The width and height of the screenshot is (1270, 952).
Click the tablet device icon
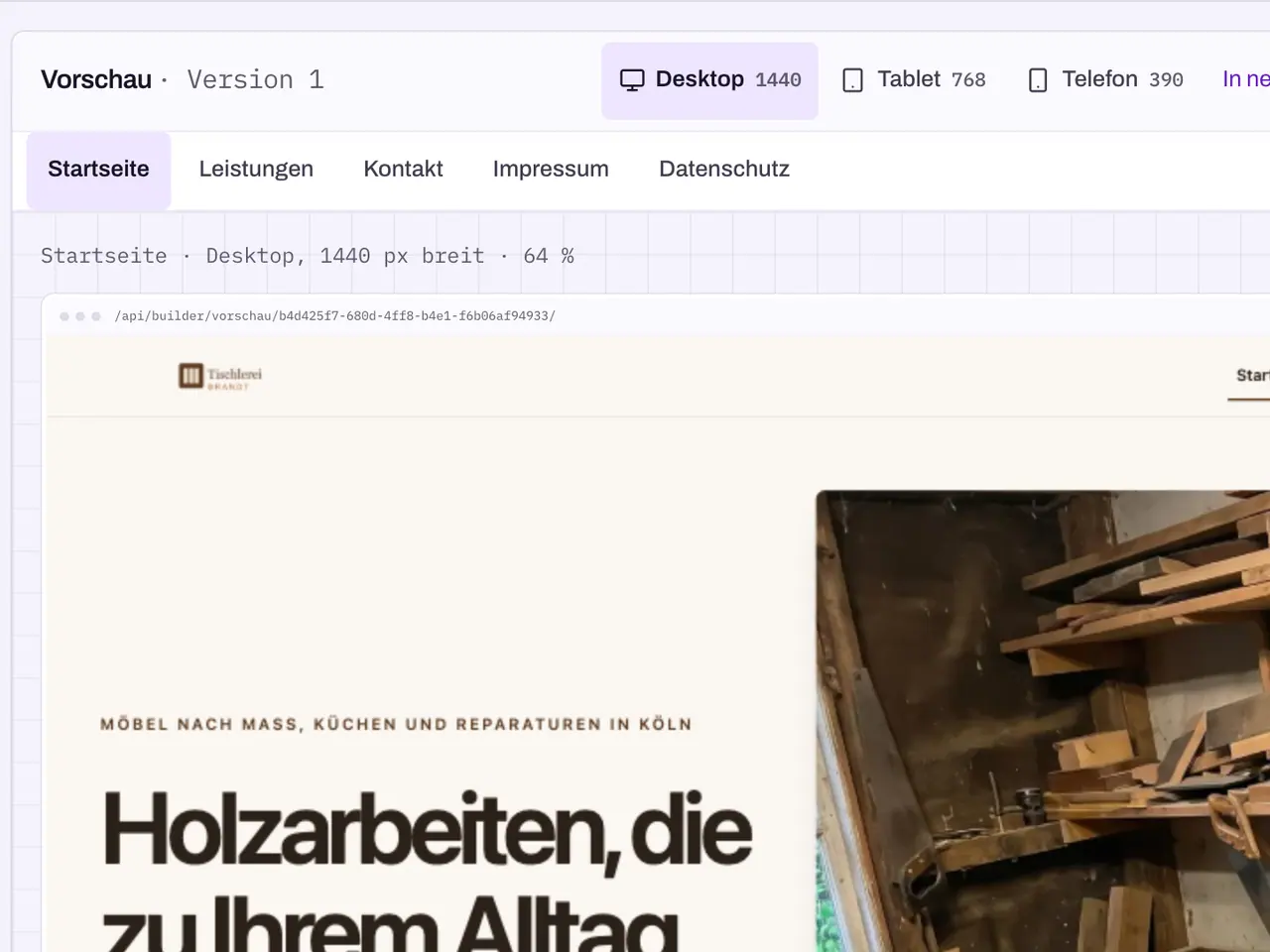click(x=852, y=80)
